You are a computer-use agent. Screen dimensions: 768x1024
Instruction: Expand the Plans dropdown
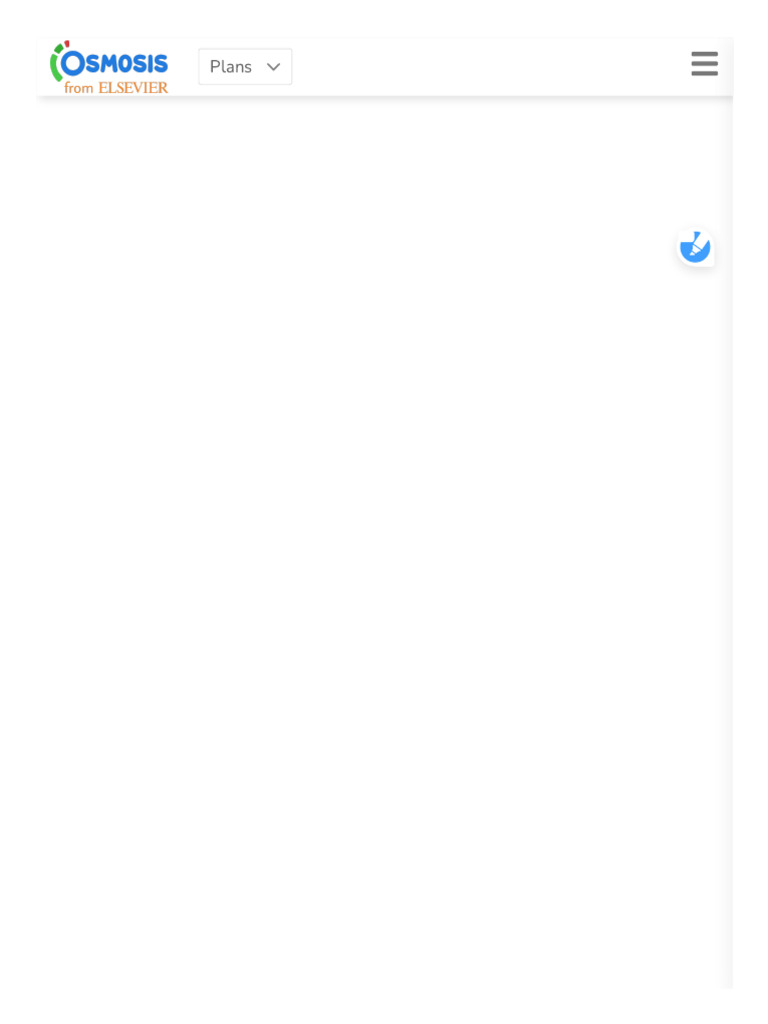[x=245, y=67]
